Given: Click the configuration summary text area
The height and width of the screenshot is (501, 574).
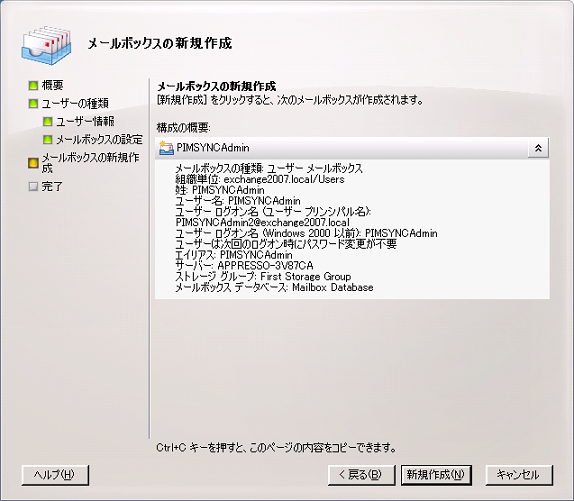Looking at the screenshot, I should [x=352, y=228].
